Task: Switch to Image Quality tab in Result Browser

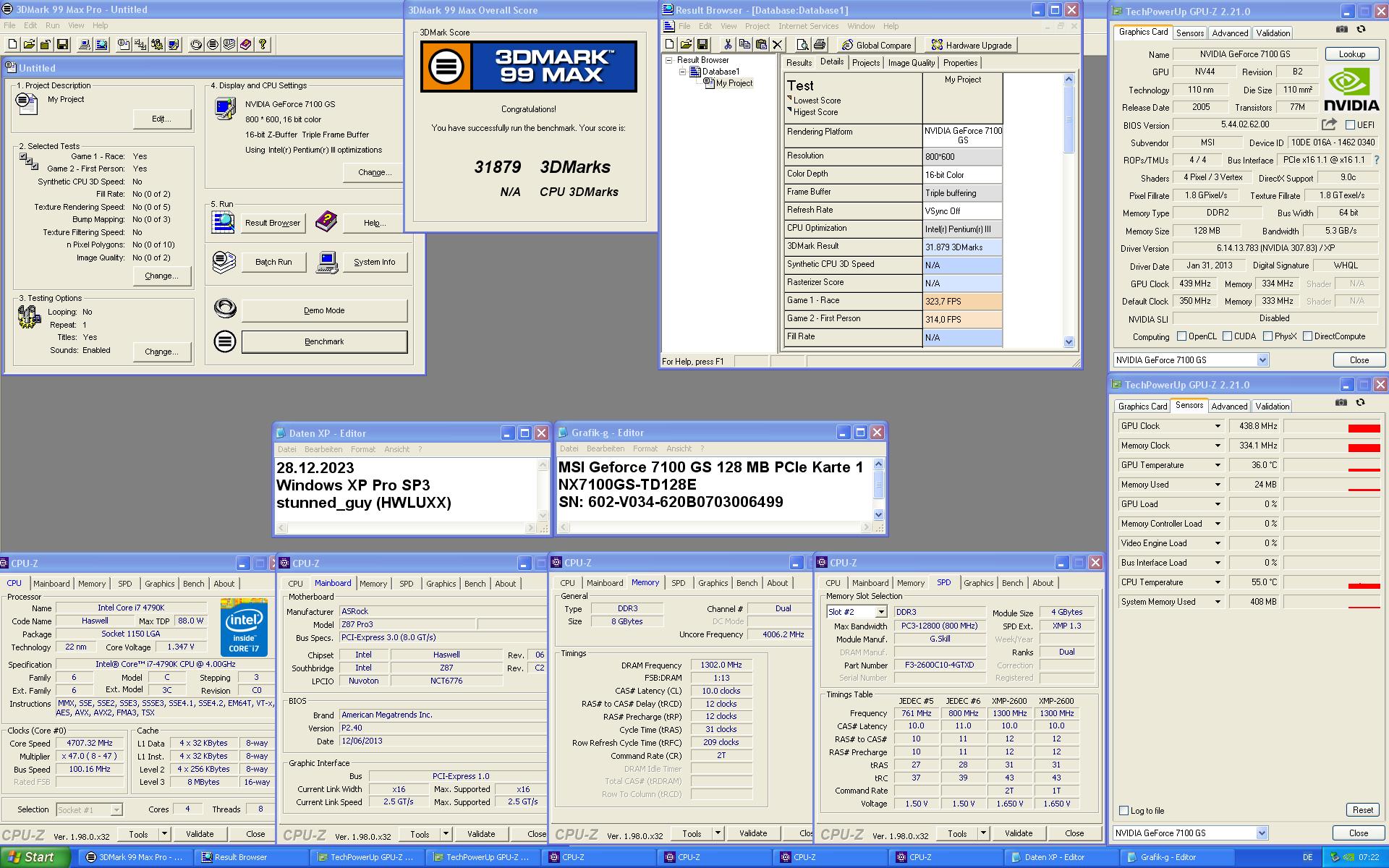Action: 911,63
